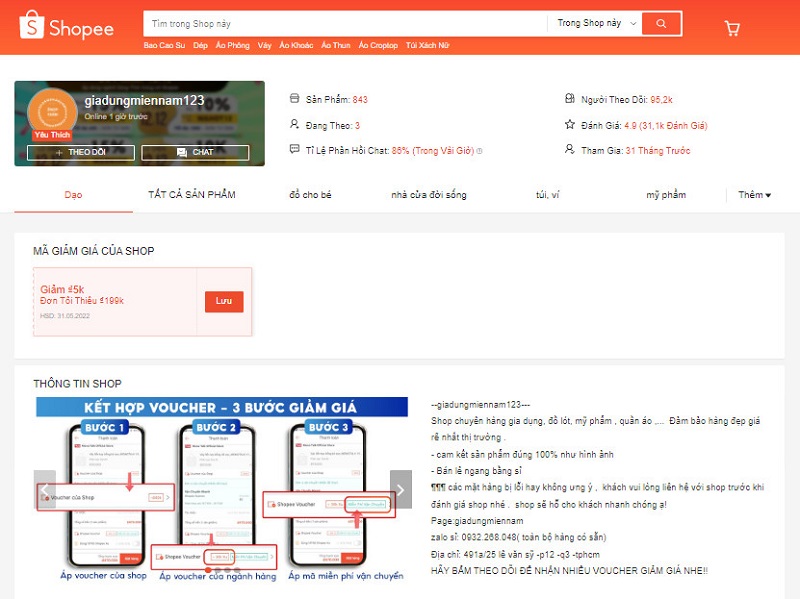Click the Áo Croptop suggested keyword
This screenshot has height=599, width=800.
(377, 46)
